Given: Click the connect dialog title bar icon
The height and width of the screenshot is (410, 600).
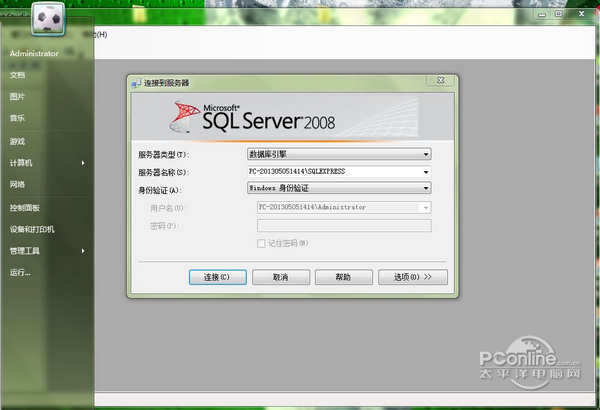Looking at the screenshot, I should (136, 83).
